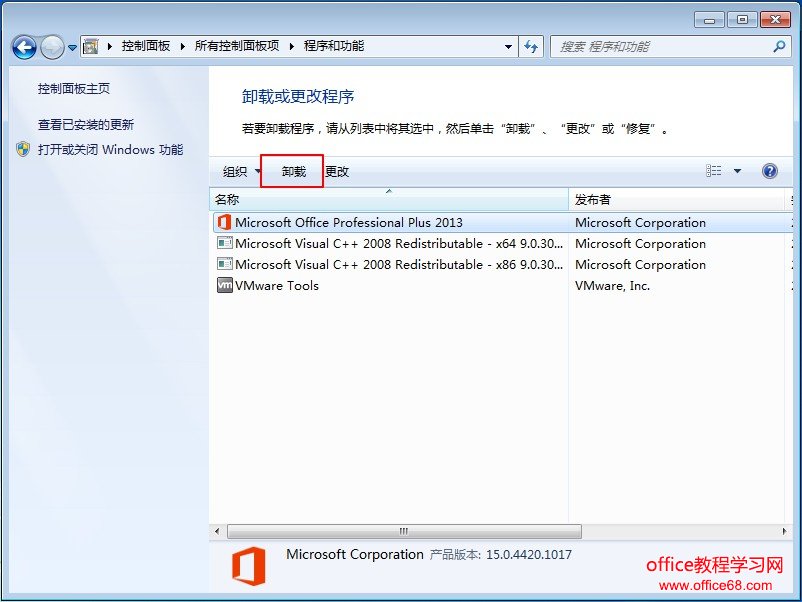Click 更改 in the toolbar
Screen dimensions: 802x602
tap(337, 172)
